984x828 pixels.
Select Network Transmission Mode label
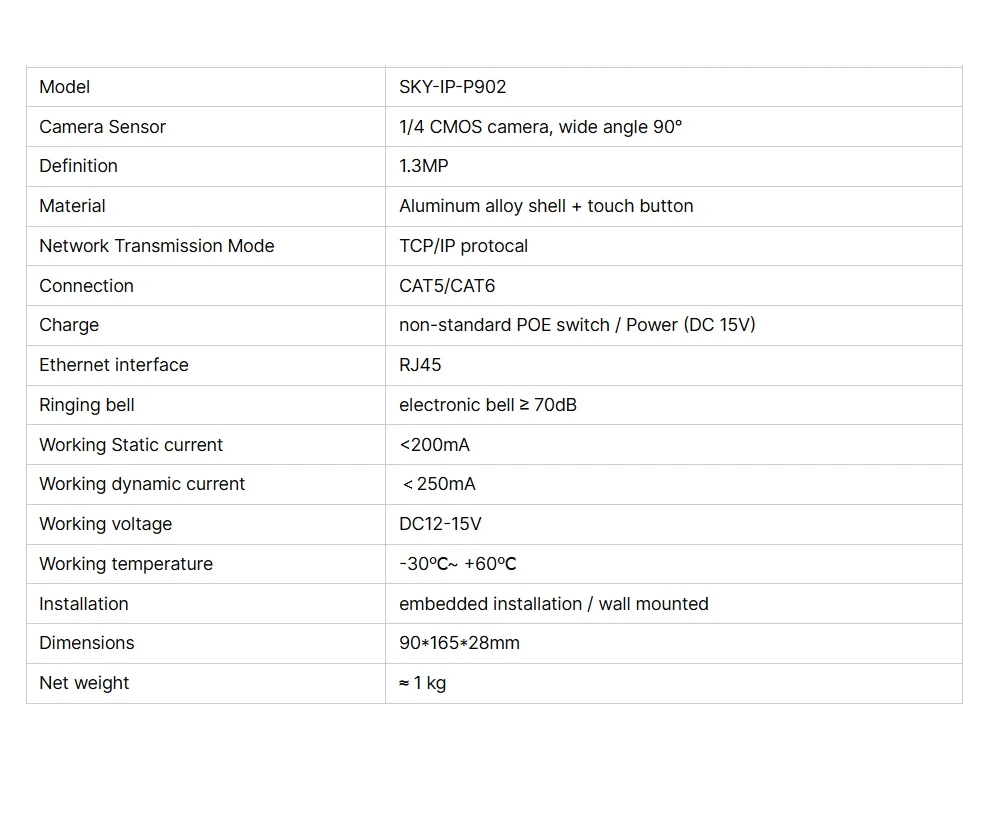(156, 246)
